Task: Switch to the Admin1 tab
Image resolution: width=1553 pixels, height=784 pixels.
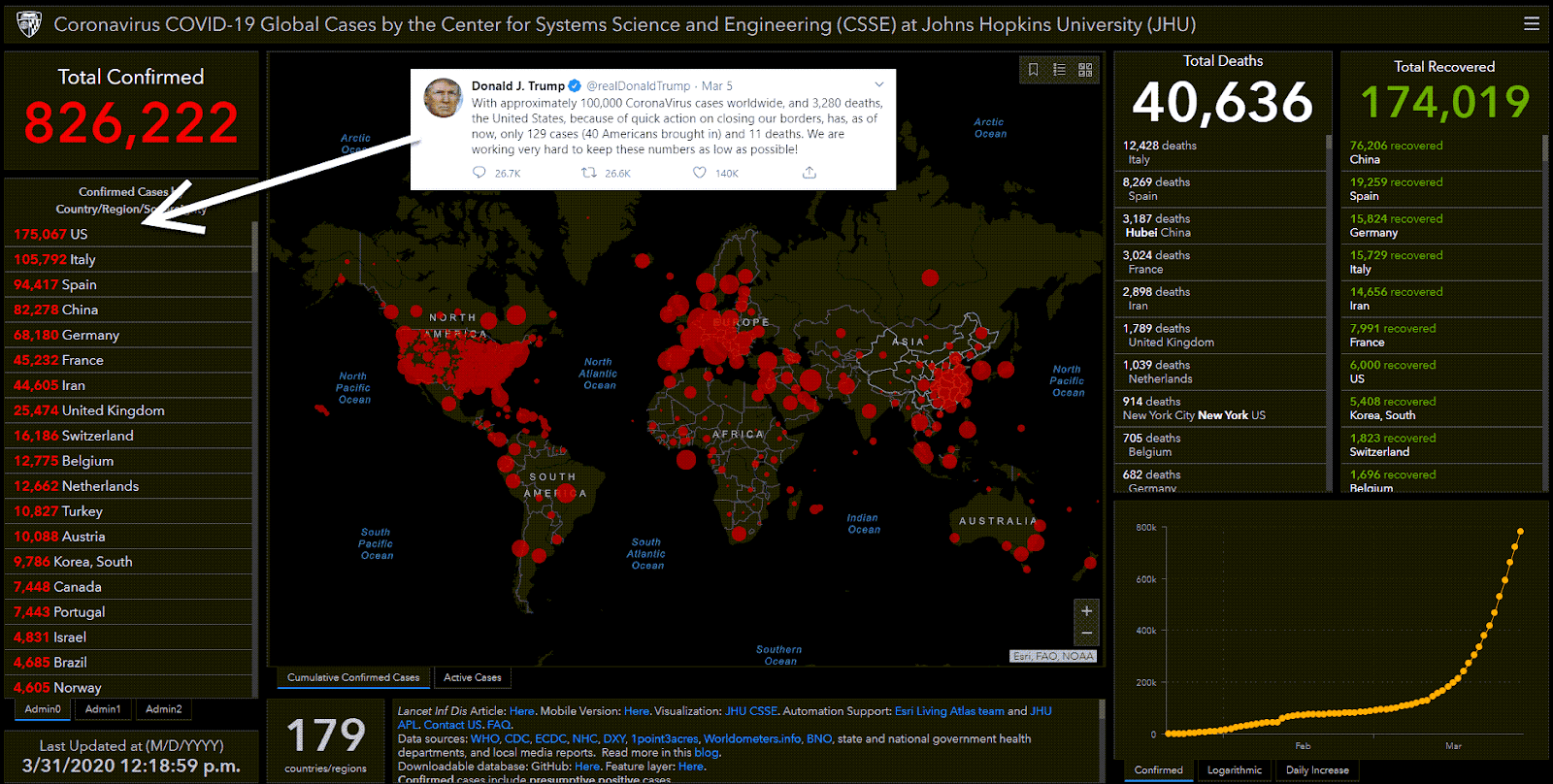Action: pyautogui.click(x=103, y=709)
